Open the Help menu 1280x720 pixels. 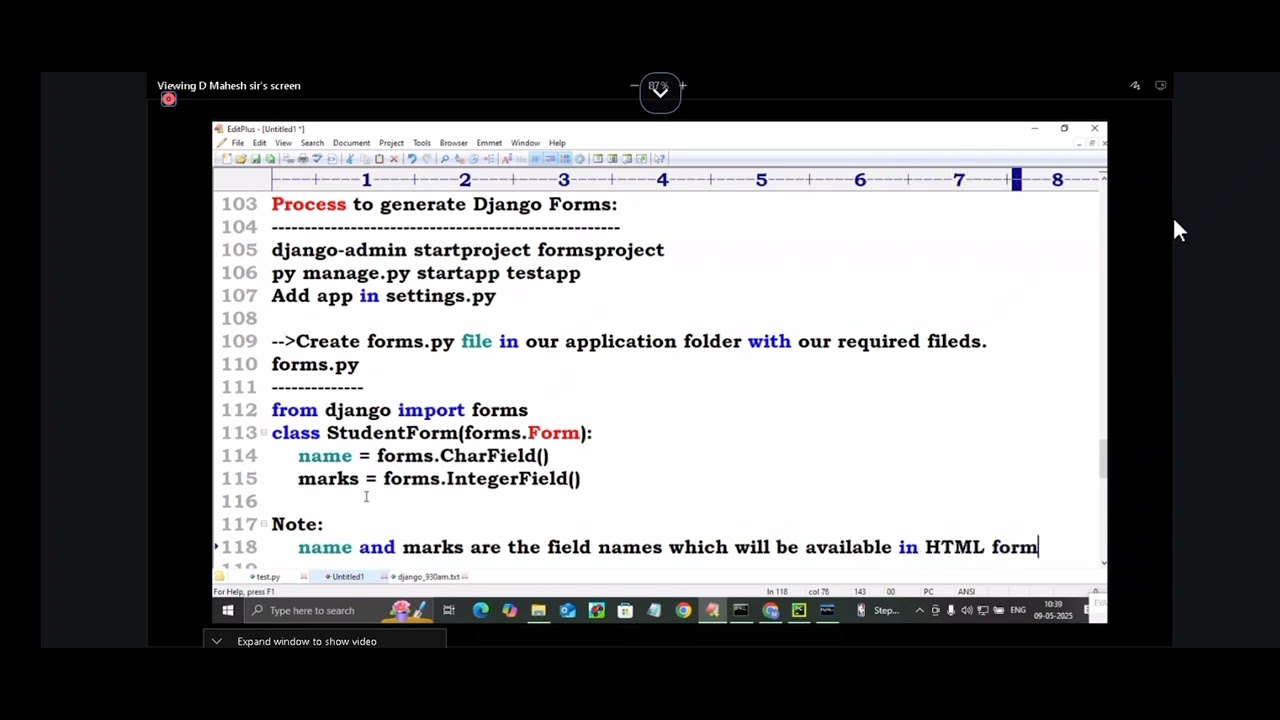(557, 143)
